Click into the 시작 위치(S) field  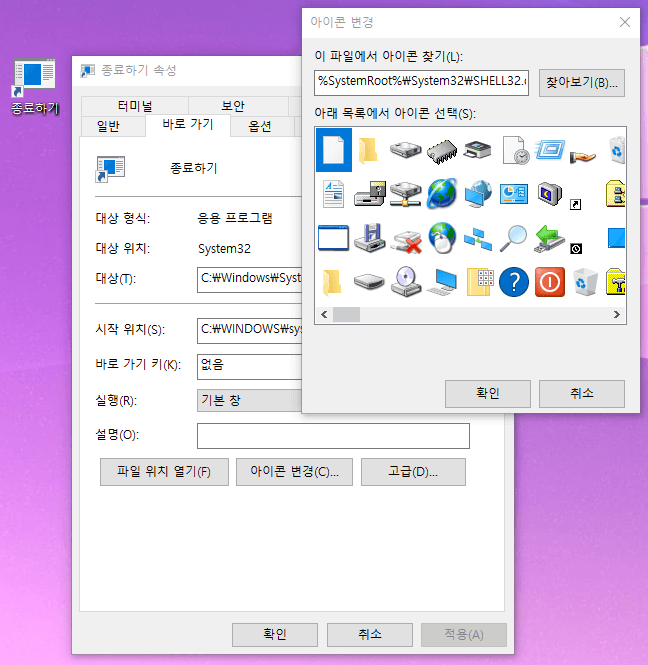tap(249, 331)
